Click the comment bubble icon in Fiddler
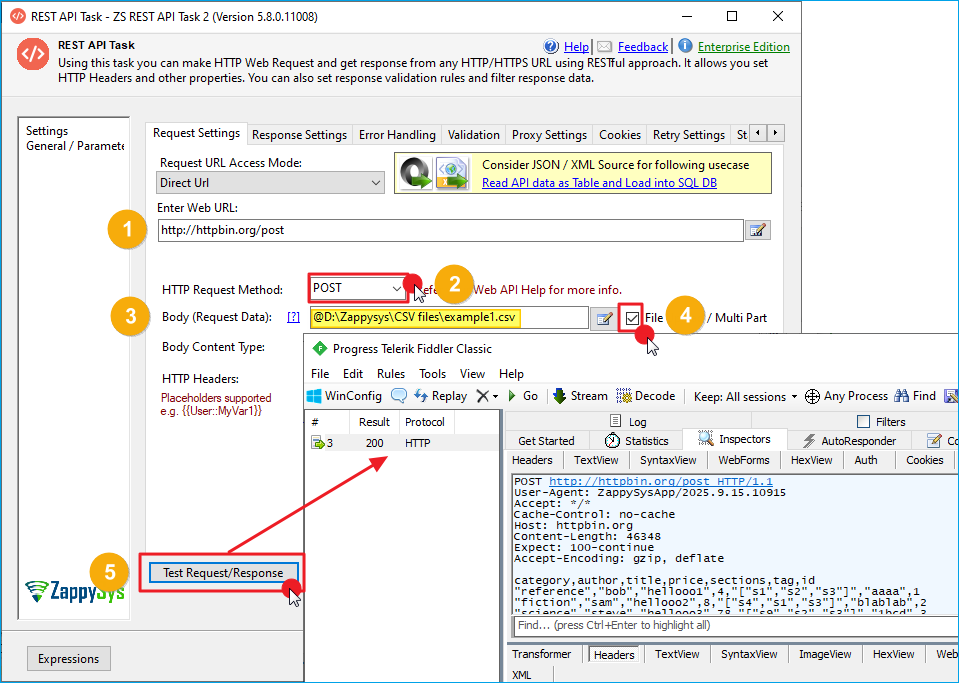 [399, 396]
